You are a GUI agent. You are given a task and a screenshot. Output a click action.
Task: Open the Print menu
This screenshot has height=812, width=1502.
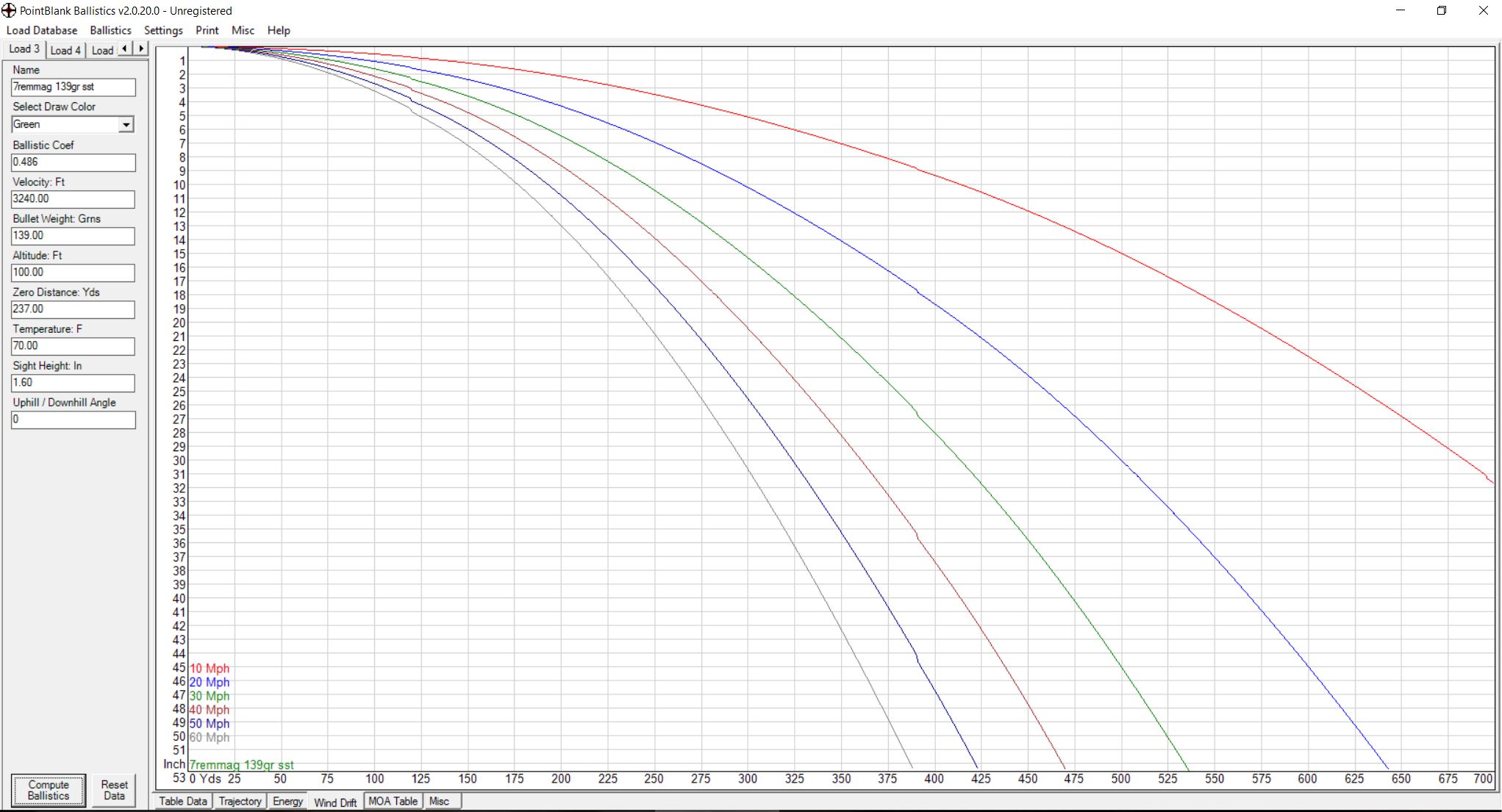pyautogui.click(x=207, y=30)
